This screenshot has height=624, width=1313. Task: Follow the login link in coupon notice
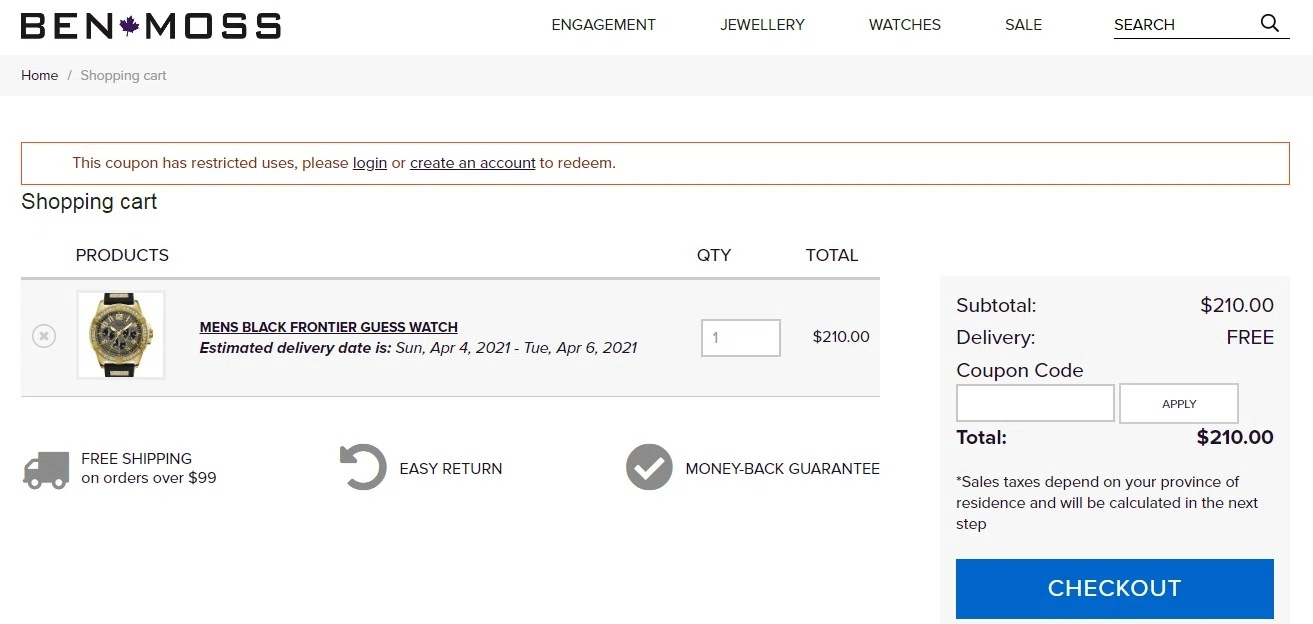[x=370, y=163]
